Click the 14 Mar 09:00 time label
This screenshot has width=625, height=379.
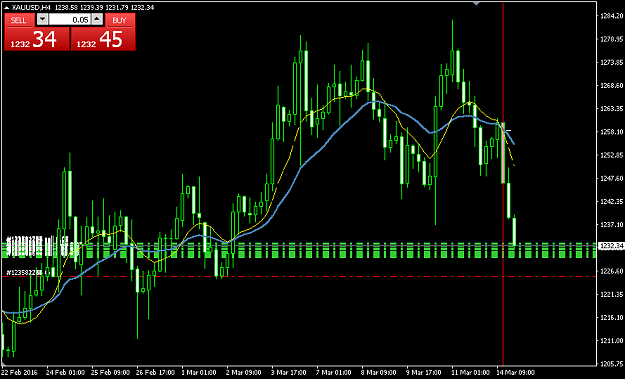coord(516,373)
